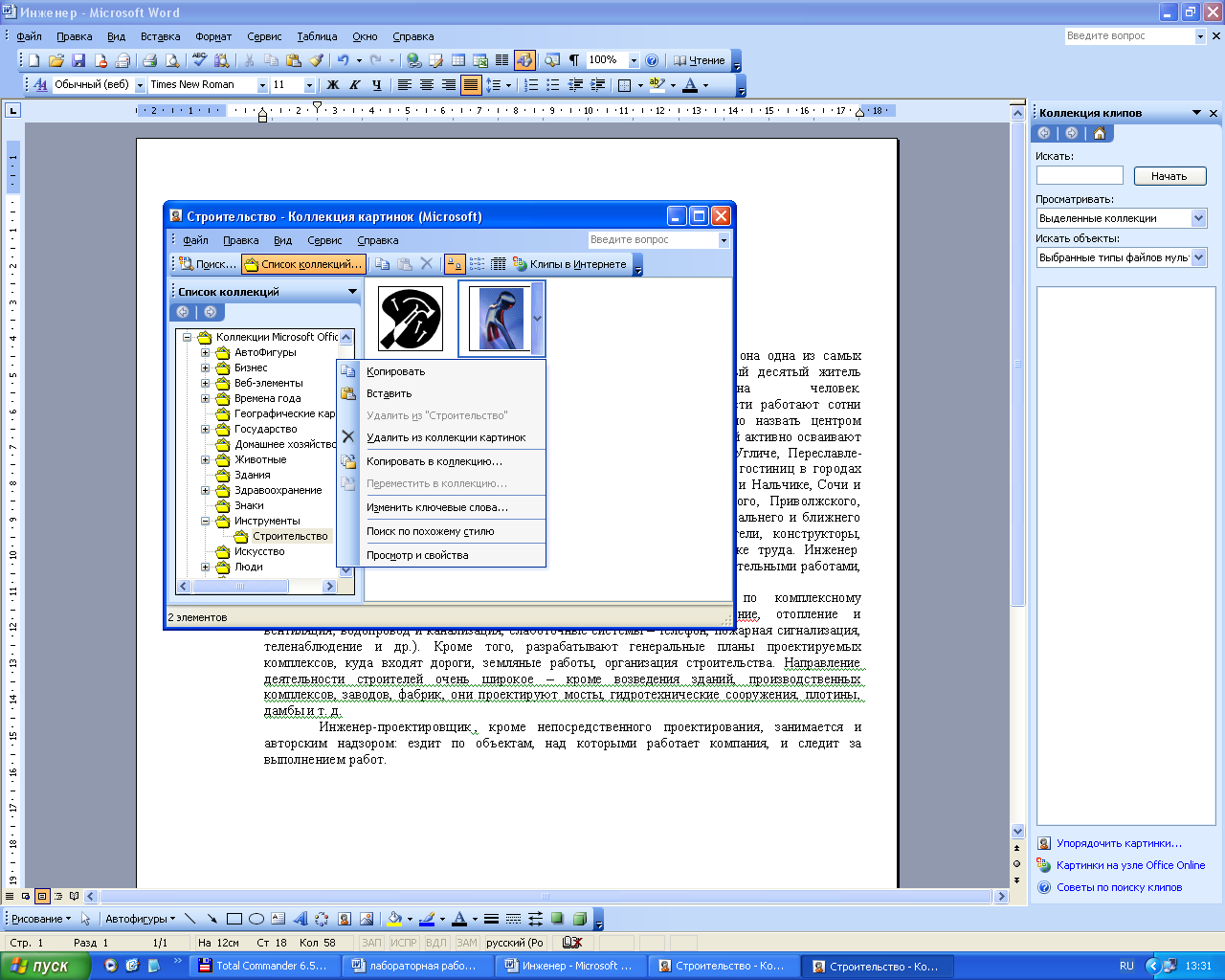Image resolution: width=1225 pixels, height=980 pixels.
Task: Click the Insert hyperlink globe icon
Action: click(413, 60)
